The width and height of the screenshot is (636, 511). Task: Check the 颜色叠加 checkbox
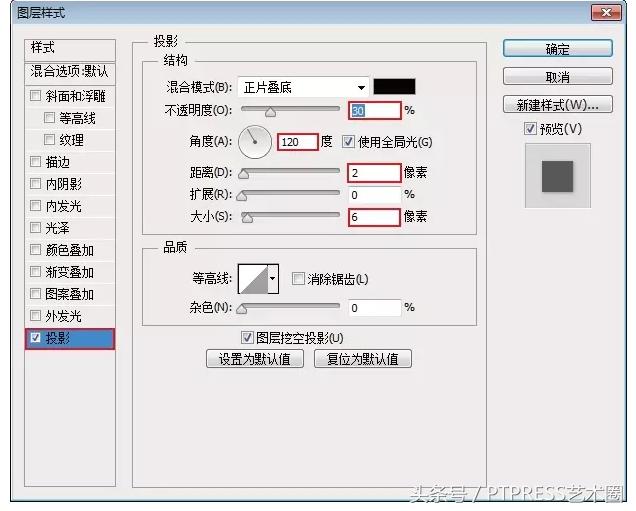tap(35, 249)
